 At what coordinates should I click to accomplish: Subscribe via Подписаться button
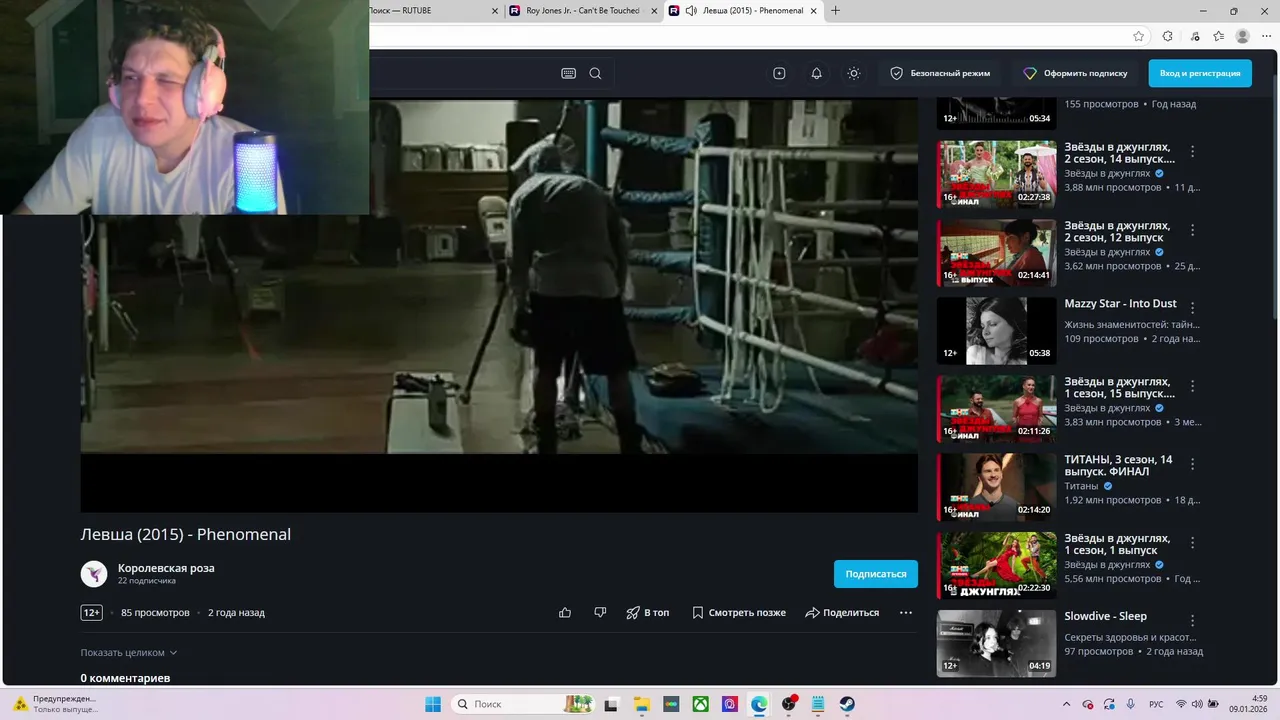click(x=876, y=574)
